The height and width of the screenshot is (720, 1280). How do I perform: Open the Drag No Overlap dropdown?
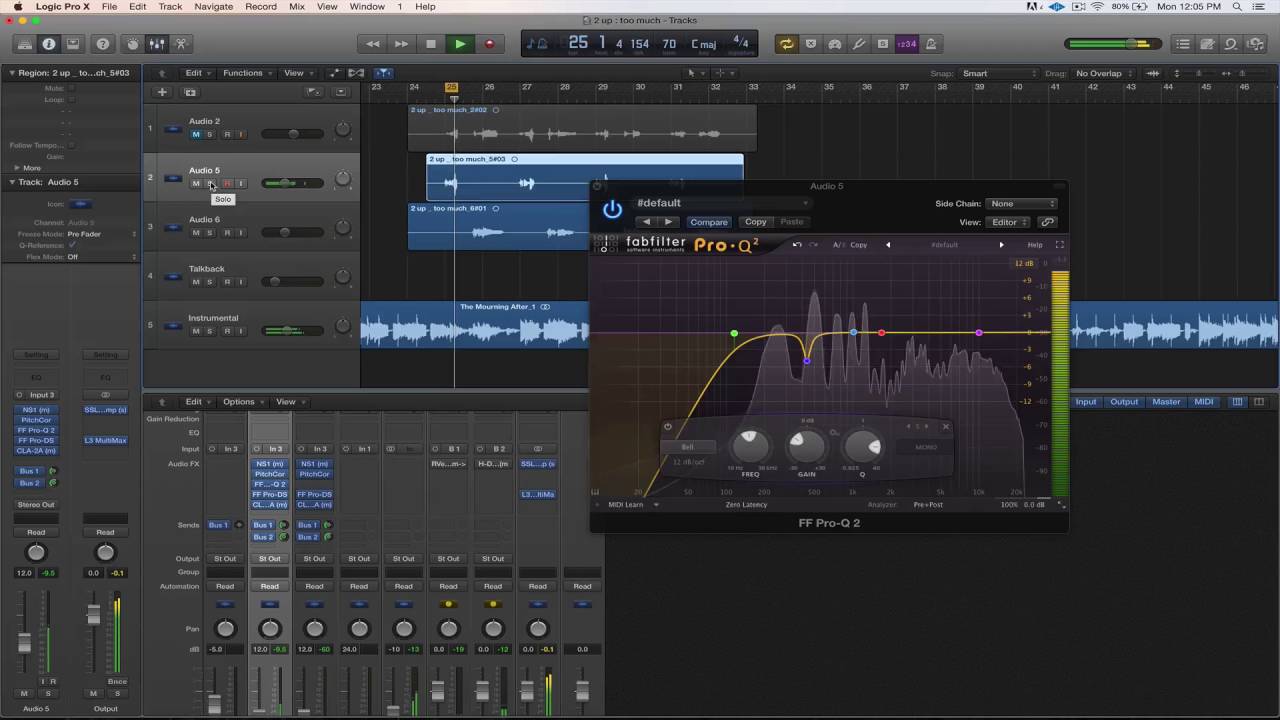(1104, 73)
